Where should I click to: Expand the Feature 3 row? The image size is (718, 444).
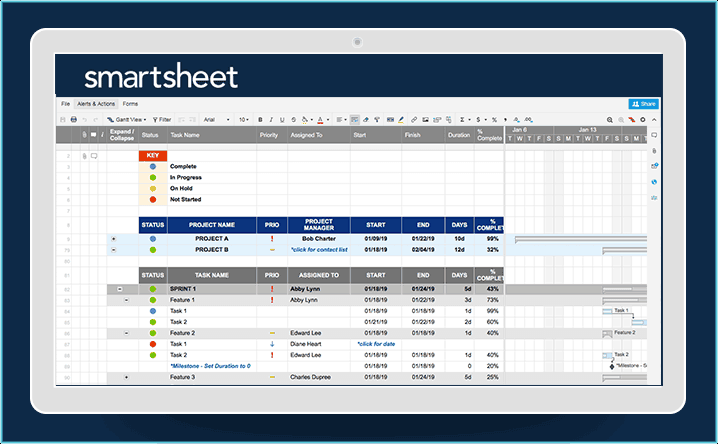(x=126, y=377)
